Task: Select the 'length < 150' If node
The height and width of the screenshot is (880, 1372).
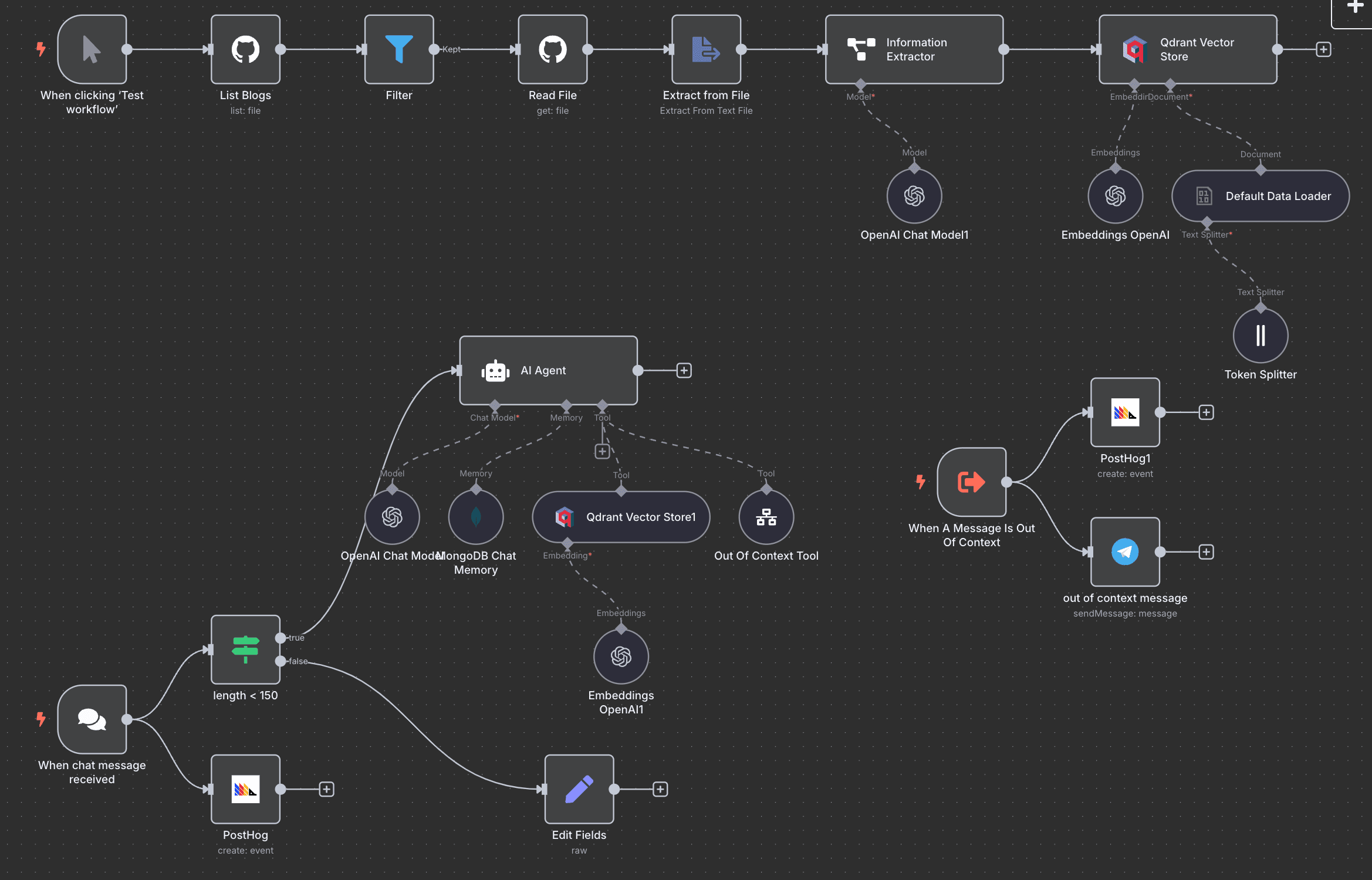Action: coord(245,649)
